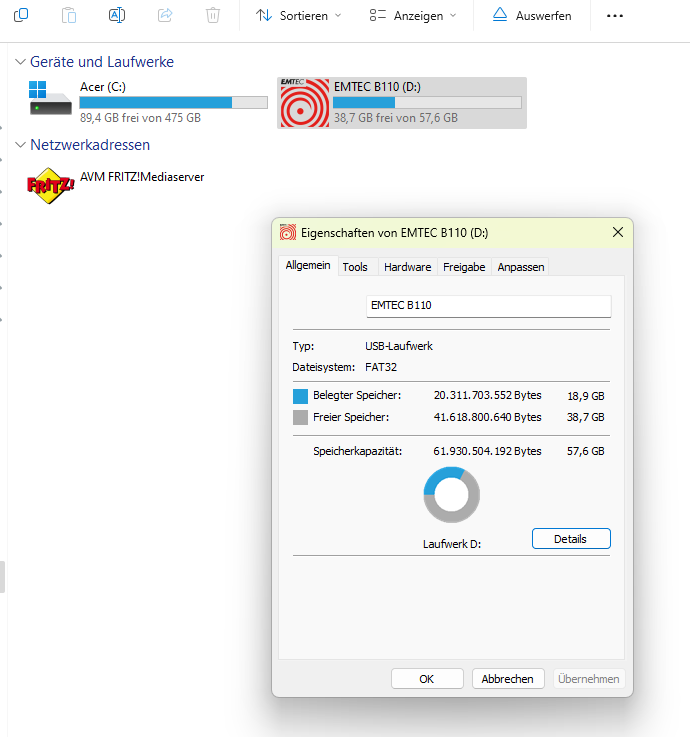Click the Details button
The width and height of the screenshot is (690, 737).
pos(571,539)
